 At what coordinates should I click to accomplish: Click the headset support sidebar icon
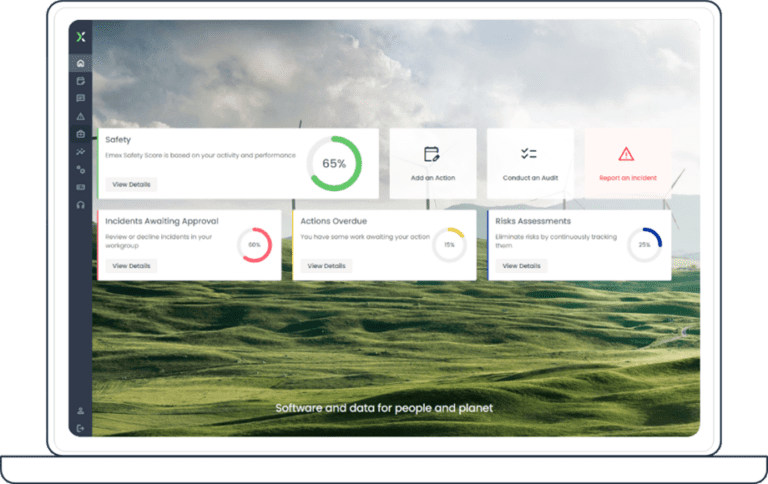tap(80, 204)
